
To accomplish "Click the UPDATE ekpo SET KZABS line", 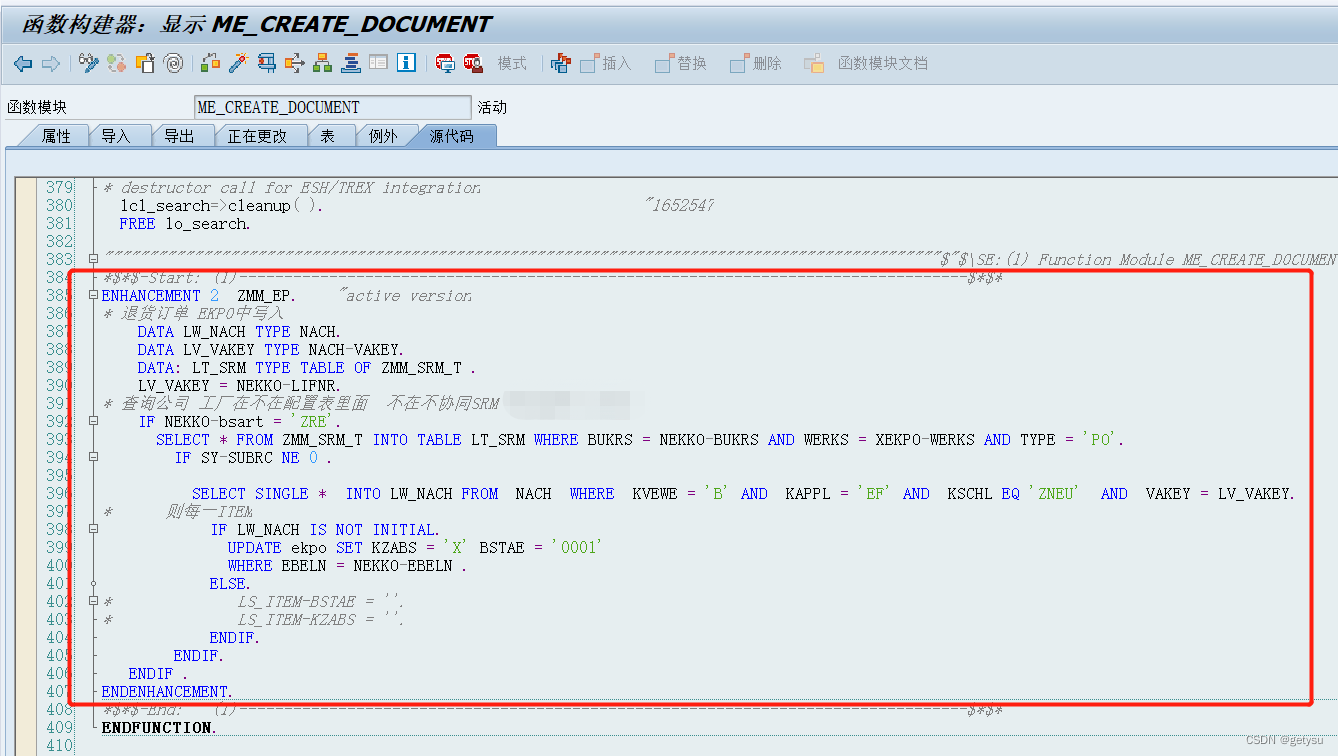I will pyautogui.click(x=413, y=547).
